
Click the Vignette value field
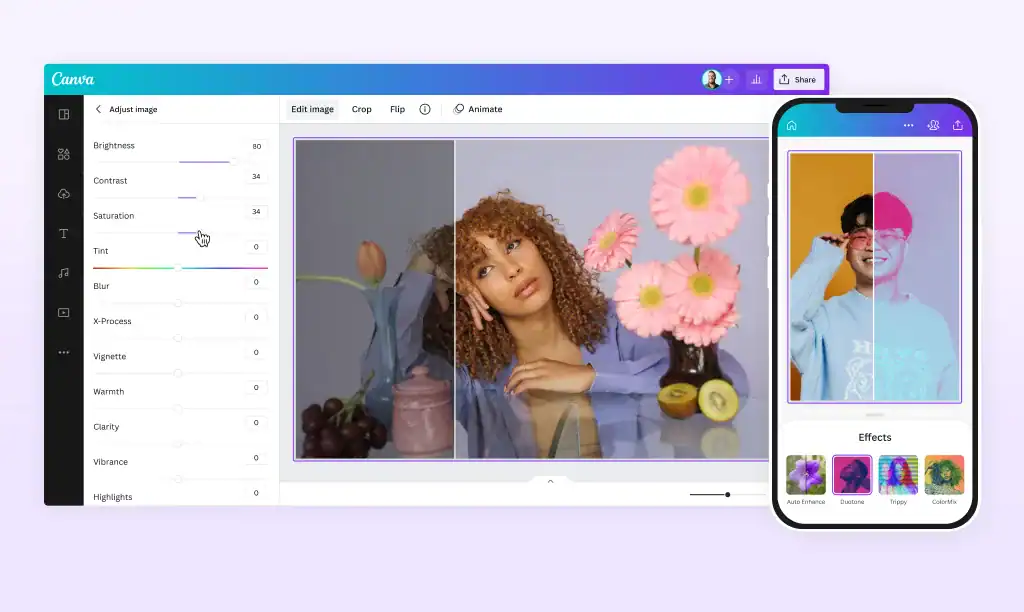[x=256, y=353]
